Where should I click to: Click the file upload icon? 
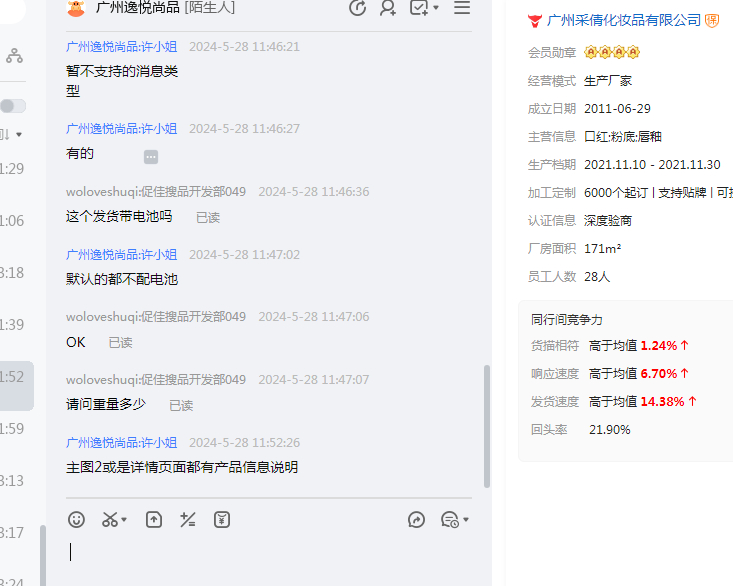pyautogui.click(x=153, y=519)
